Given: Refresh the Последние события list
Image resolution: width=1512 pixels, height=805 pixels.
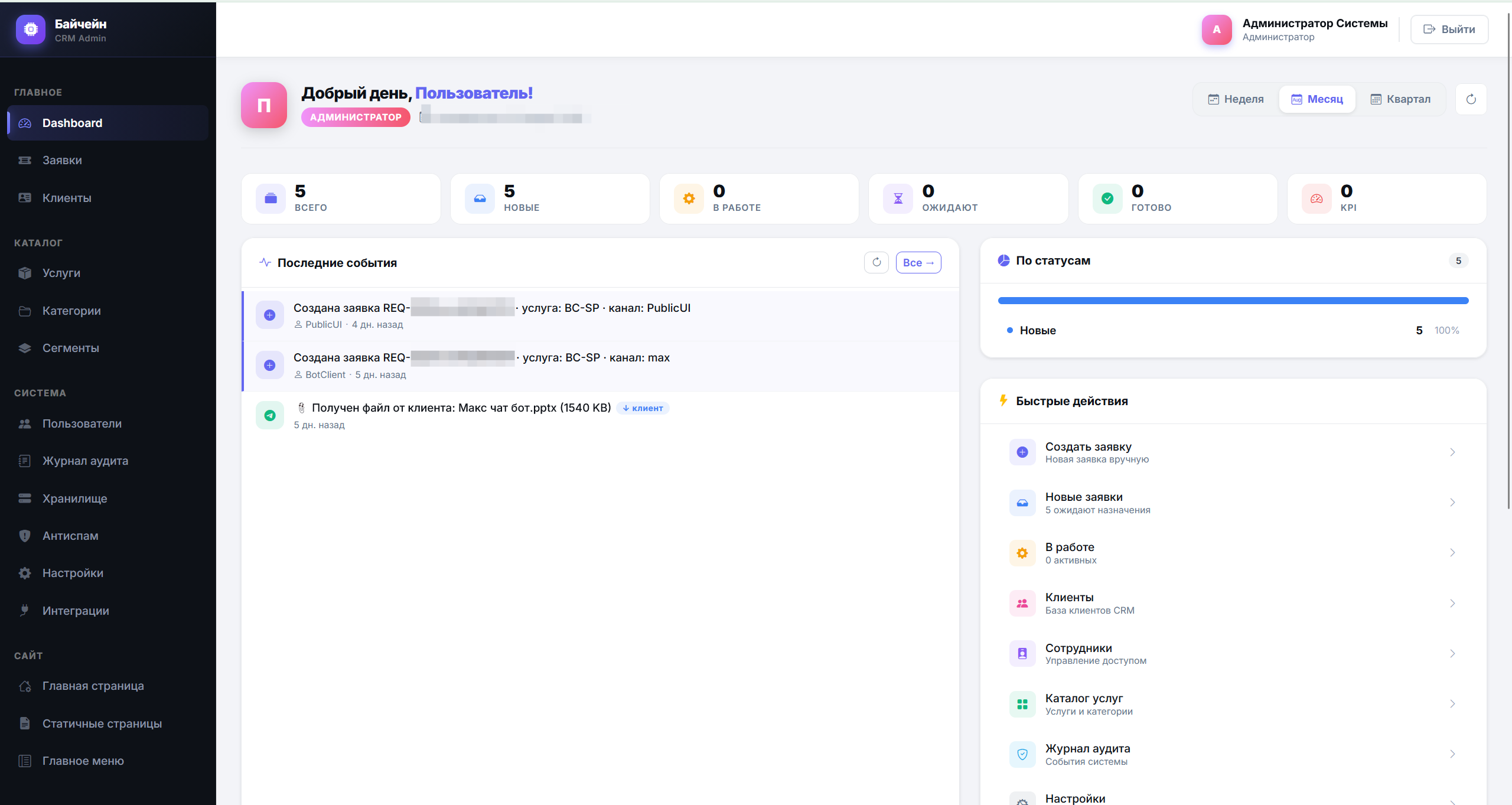Looking at the screenshot, I should click(876, 262).
